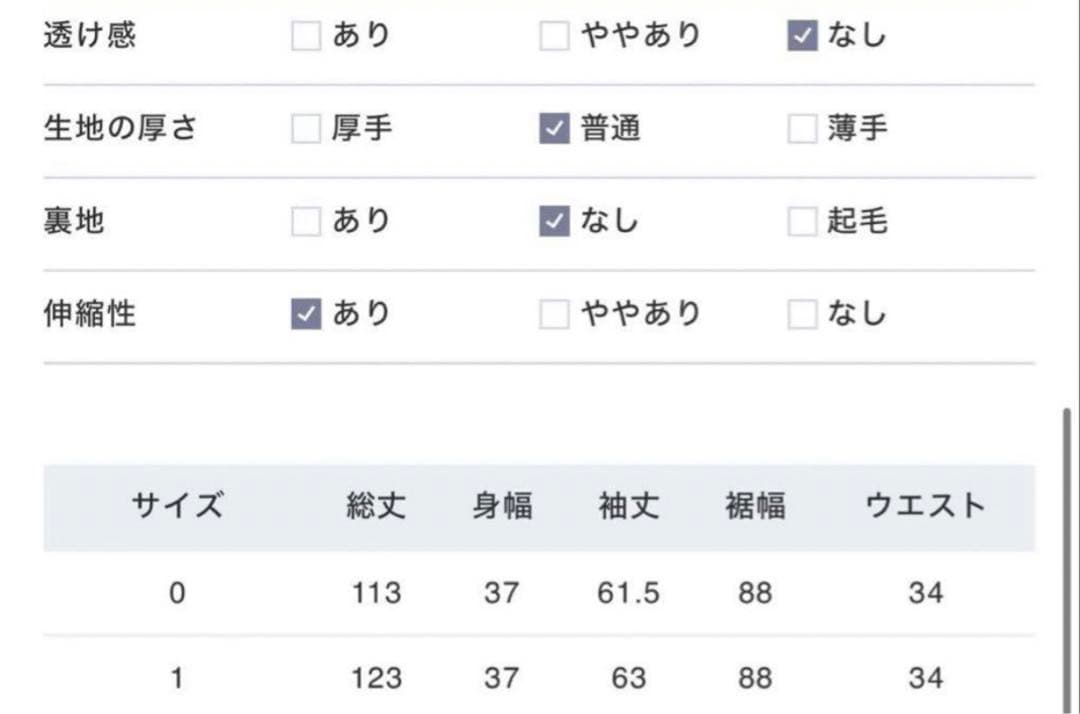Click the 61.5 sleeve length value
Viewport: 1080px width, 714px height.
[x=629, y=593]
